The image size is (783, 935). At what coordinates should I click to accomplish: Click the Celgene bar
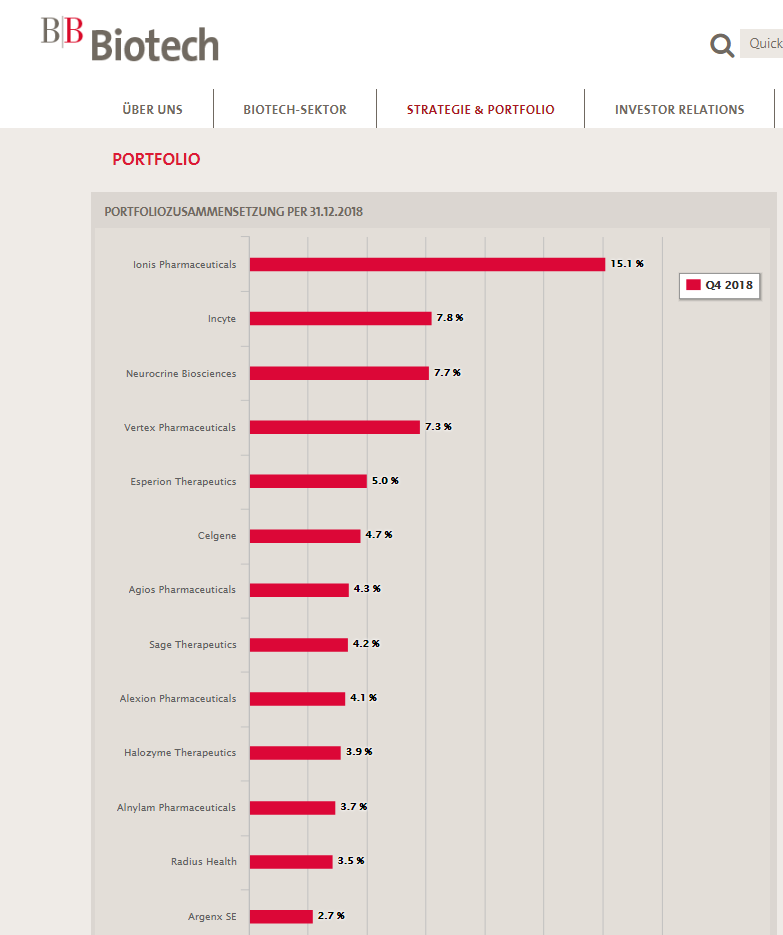305,536
